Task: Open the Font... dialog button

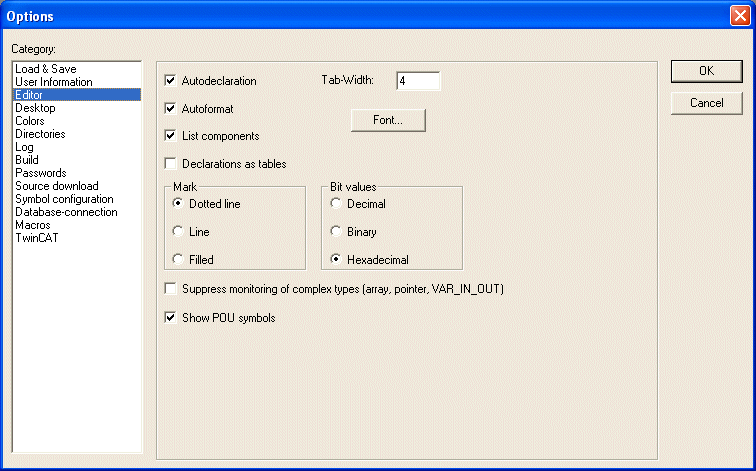Action: pos(388,120)
